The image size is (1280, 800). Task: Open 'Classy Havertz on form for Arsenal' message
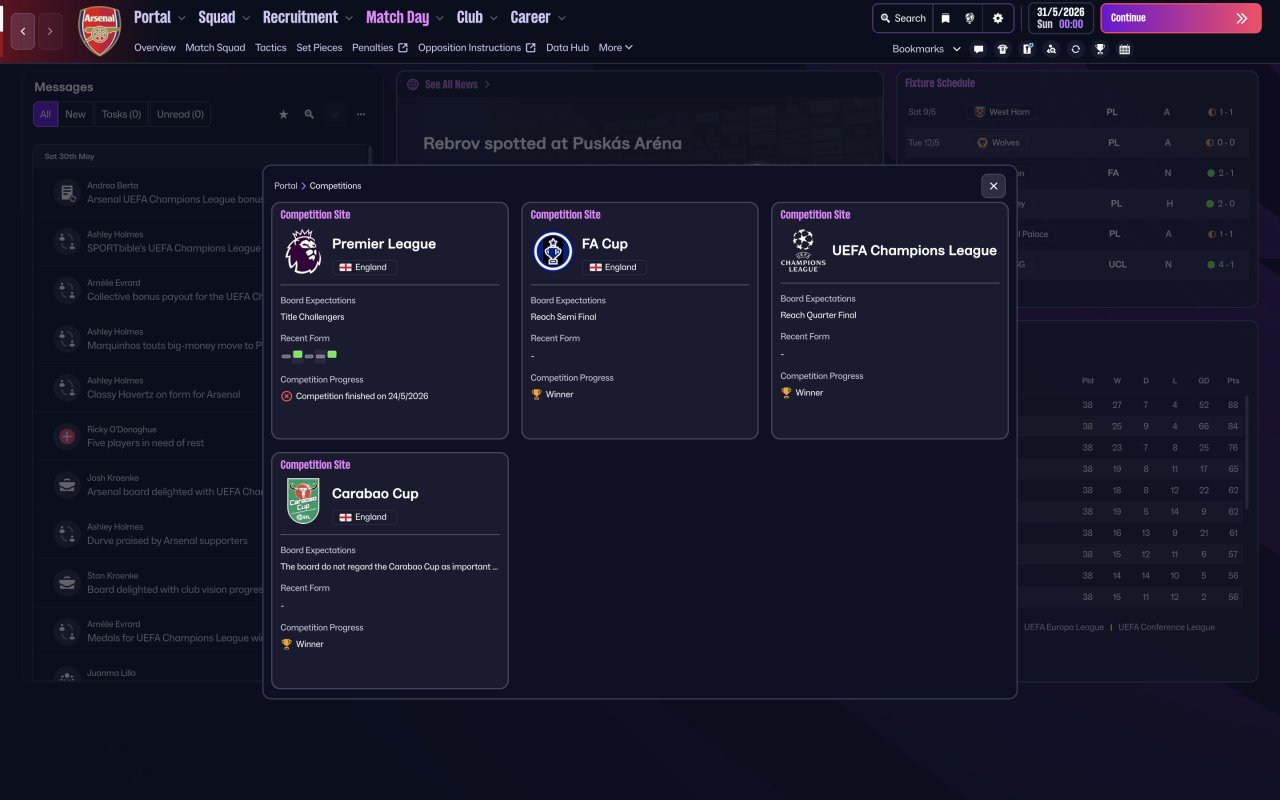coord(164,394)
